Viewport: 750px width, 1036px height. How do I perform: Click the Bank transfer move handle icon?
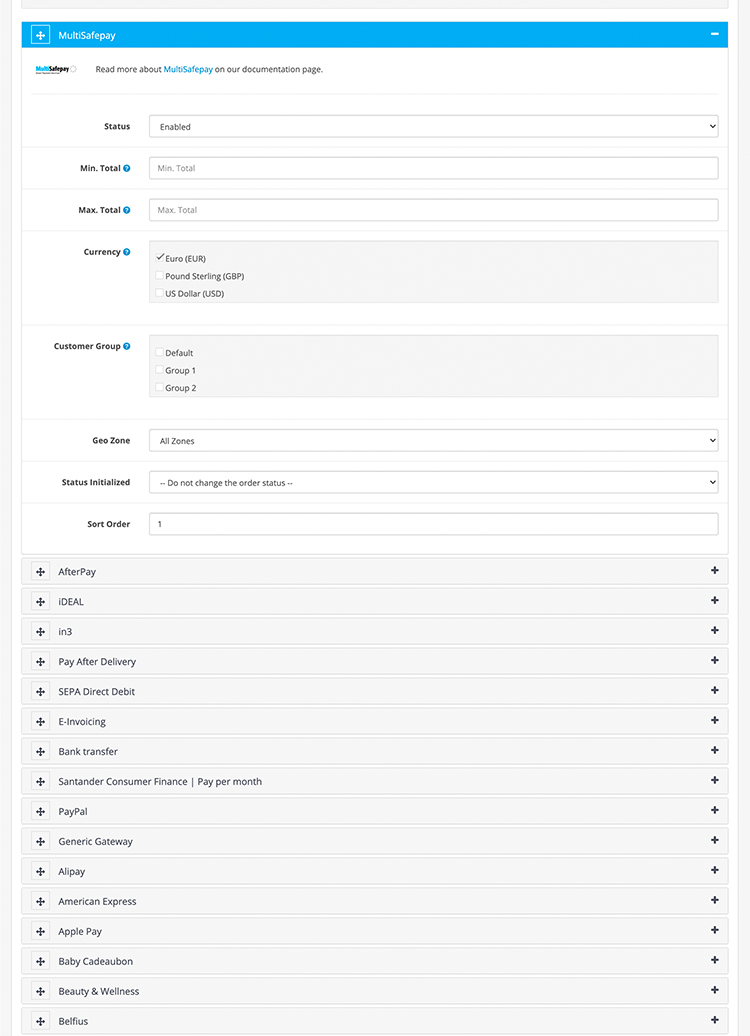pos(40,751)
